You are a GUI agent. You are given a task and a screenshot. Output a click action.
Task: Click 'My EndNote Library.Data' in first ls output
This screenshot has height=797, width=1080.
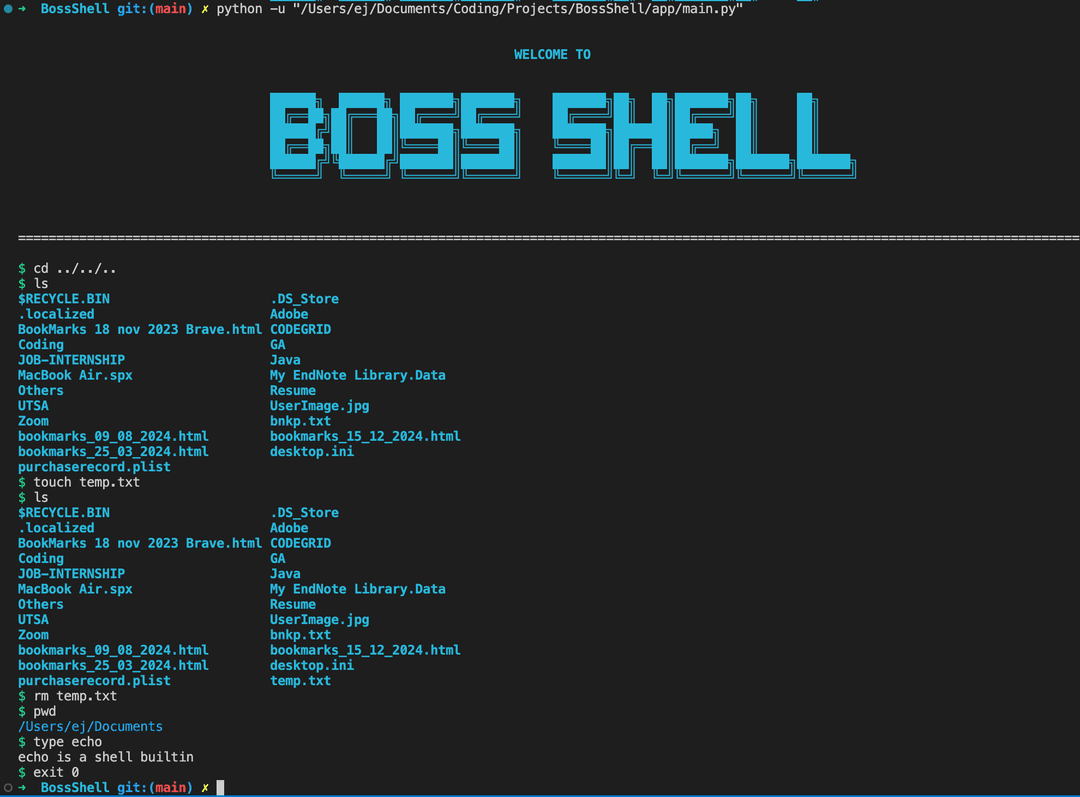pos(357,375)
